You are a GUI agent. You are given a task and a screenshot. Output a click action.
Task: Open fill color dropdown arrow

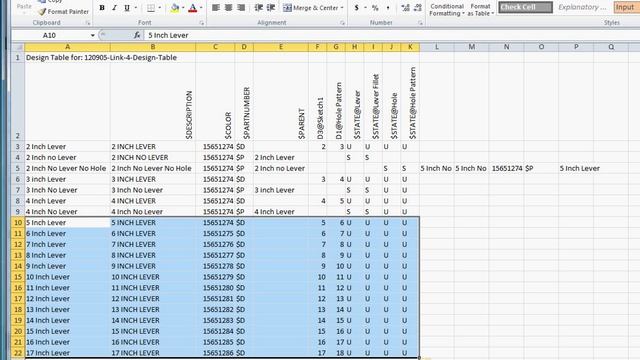pos(183,8)
